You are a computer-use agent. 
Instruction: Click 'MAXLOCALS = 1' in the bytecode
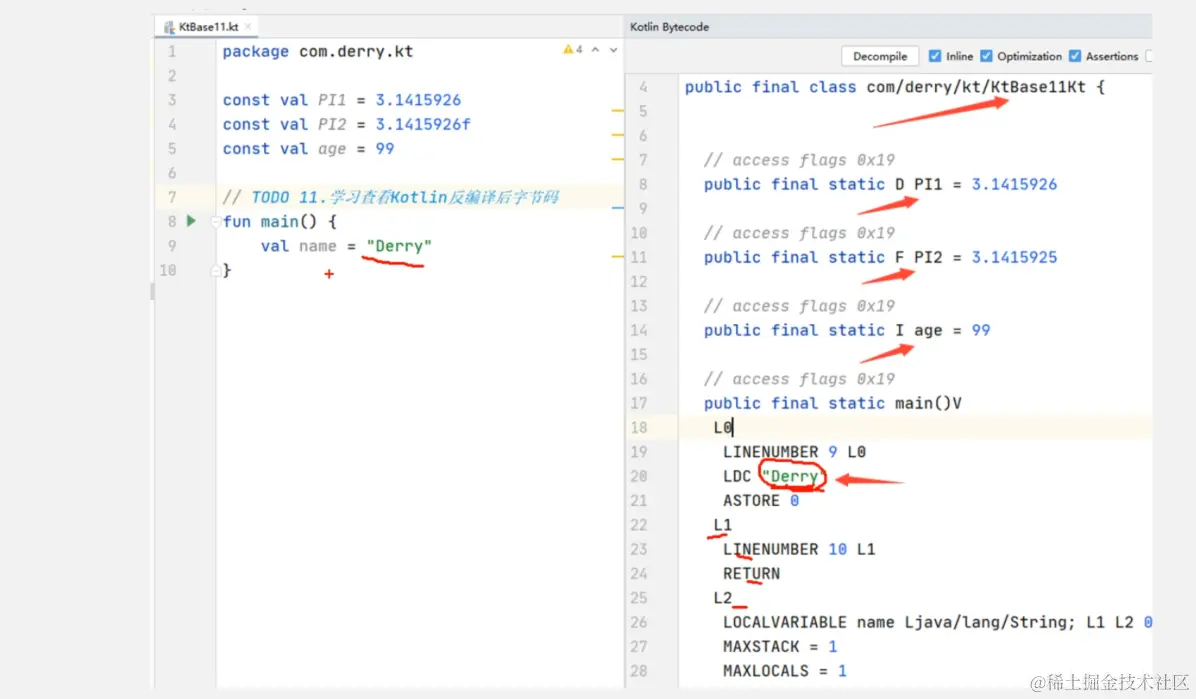784,672
